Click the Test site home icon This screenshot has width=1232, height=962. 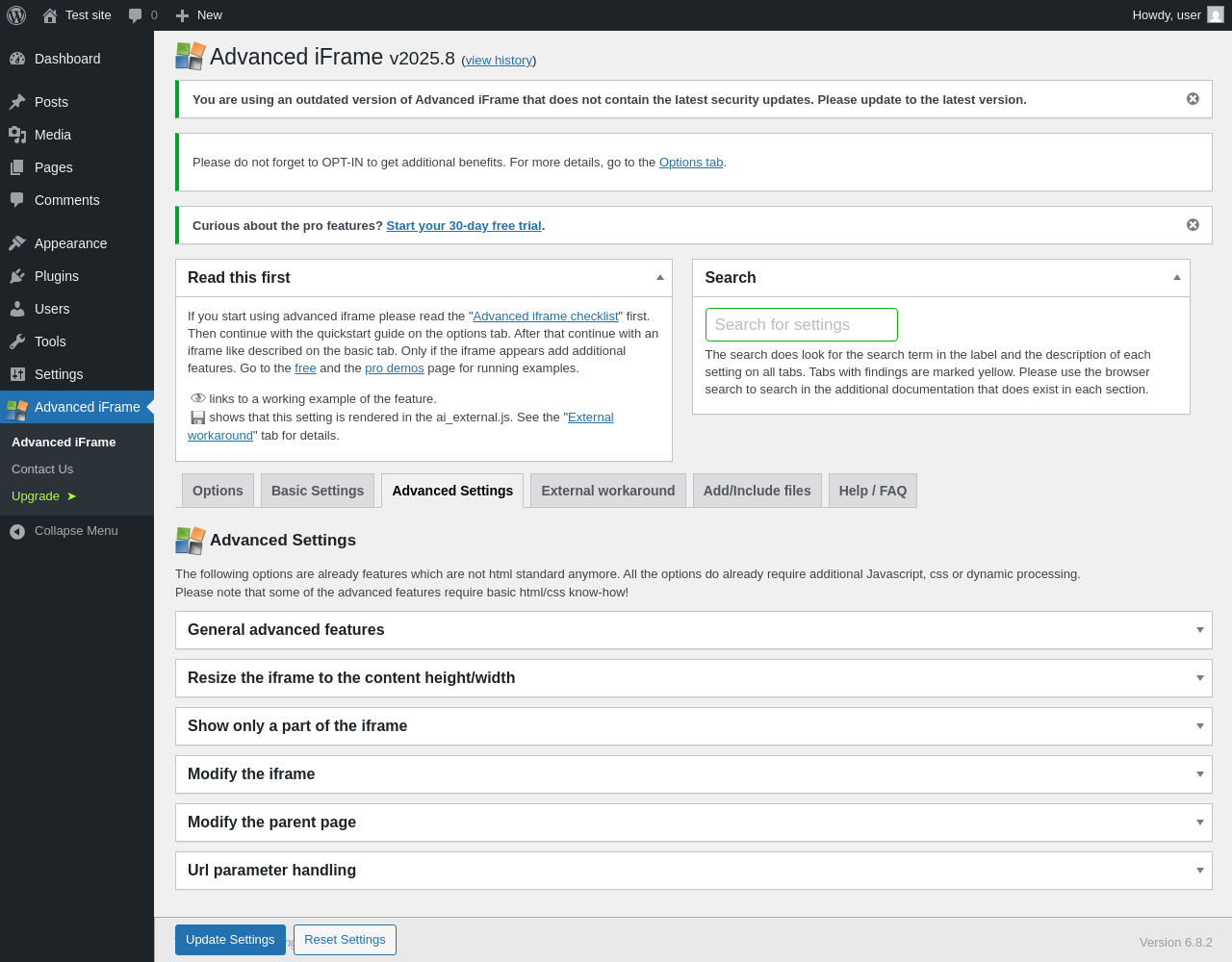(x=50, y=15)
